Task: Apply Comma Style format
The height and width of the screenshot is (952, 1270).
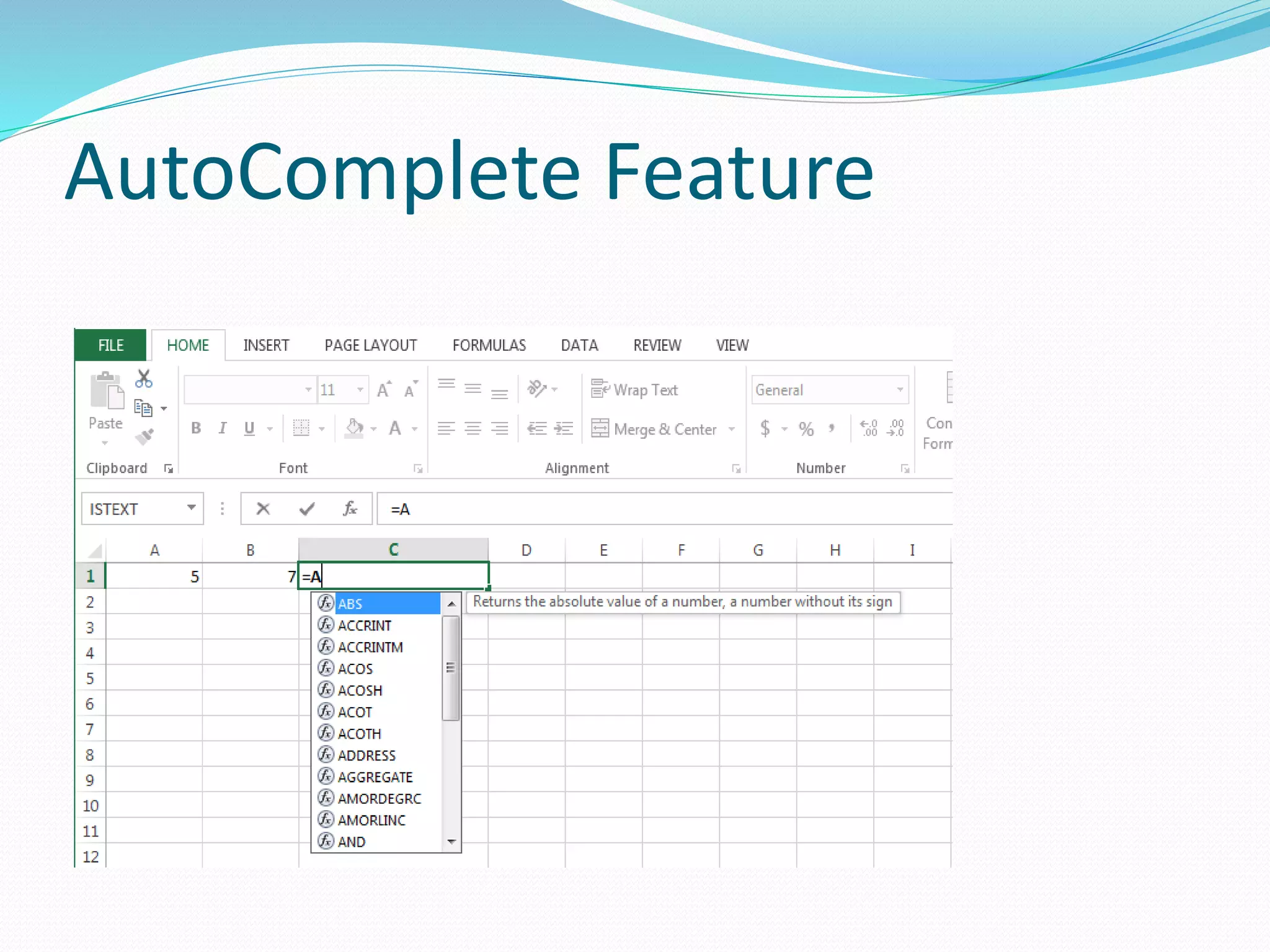Action: [x=832, y=428]
